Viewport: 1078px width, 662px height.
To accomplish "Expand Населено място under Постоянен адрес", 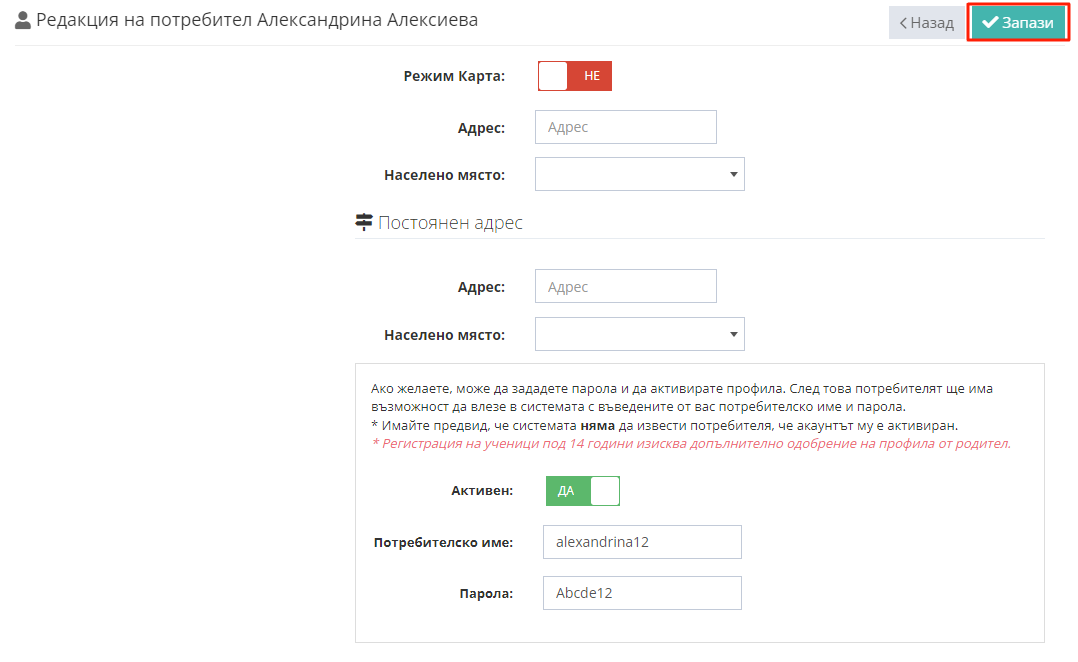I will (639, 334).
